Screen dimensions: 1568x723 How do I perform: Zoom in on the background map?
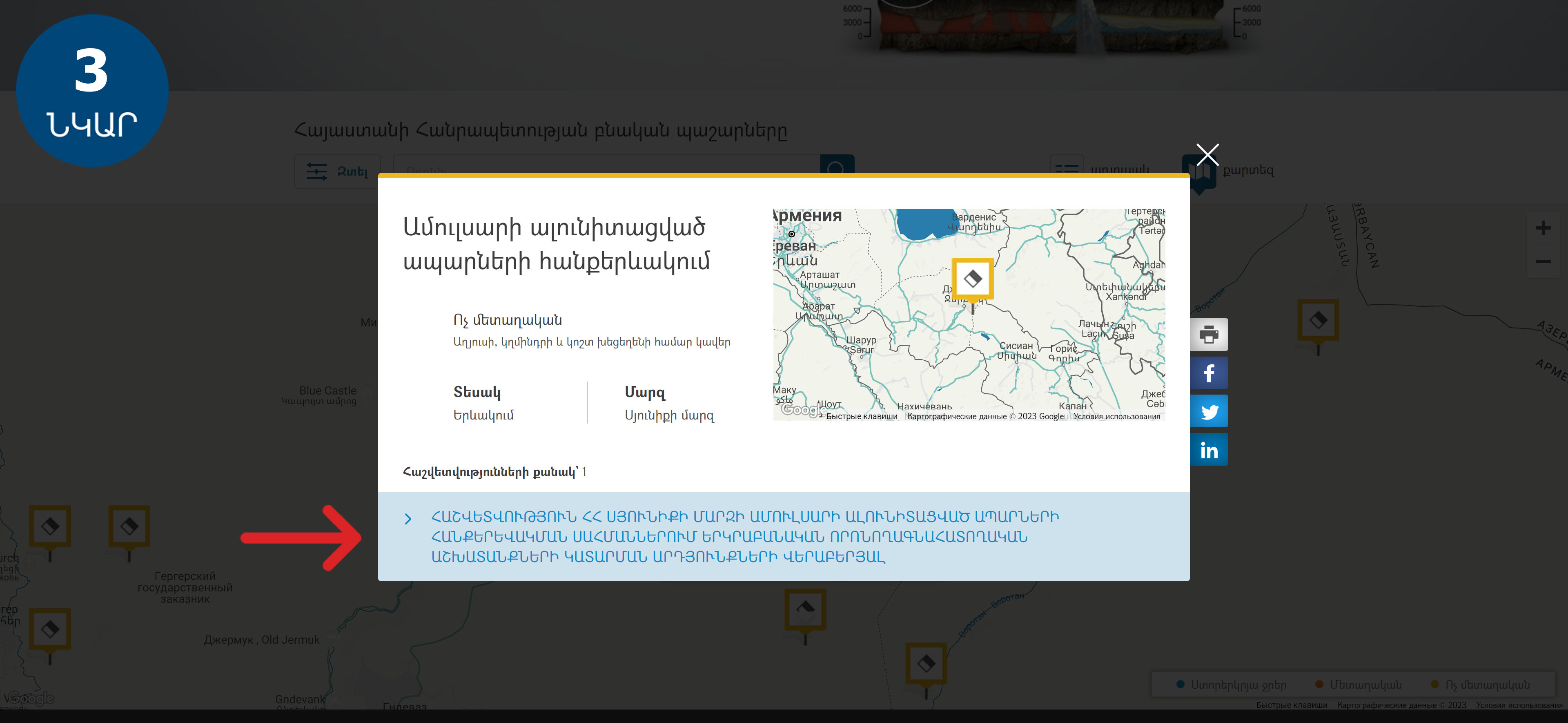click(1542, 228)
